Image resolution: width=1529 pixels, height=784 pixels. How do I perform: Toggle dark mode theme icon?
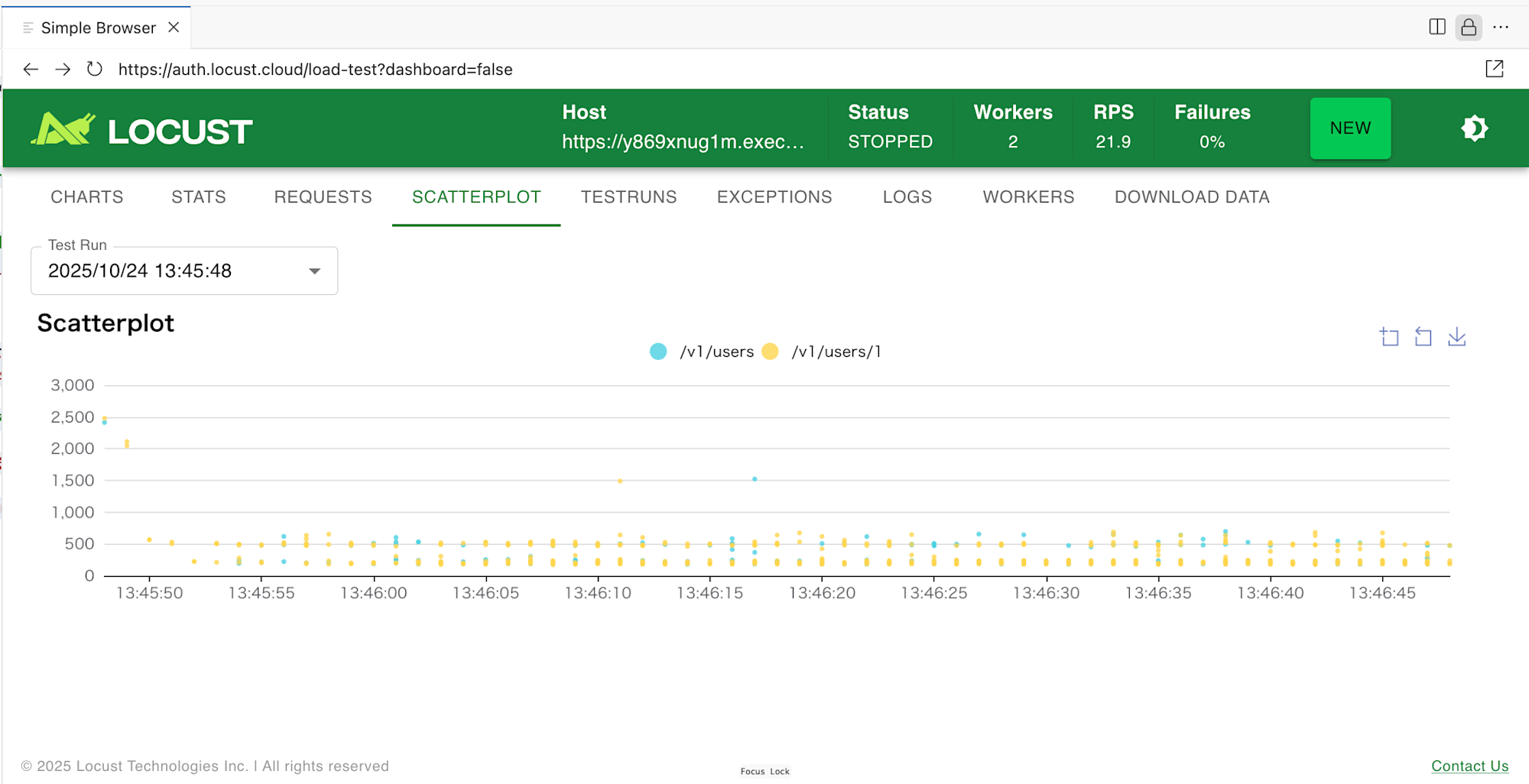click(x=1474, y=128)
